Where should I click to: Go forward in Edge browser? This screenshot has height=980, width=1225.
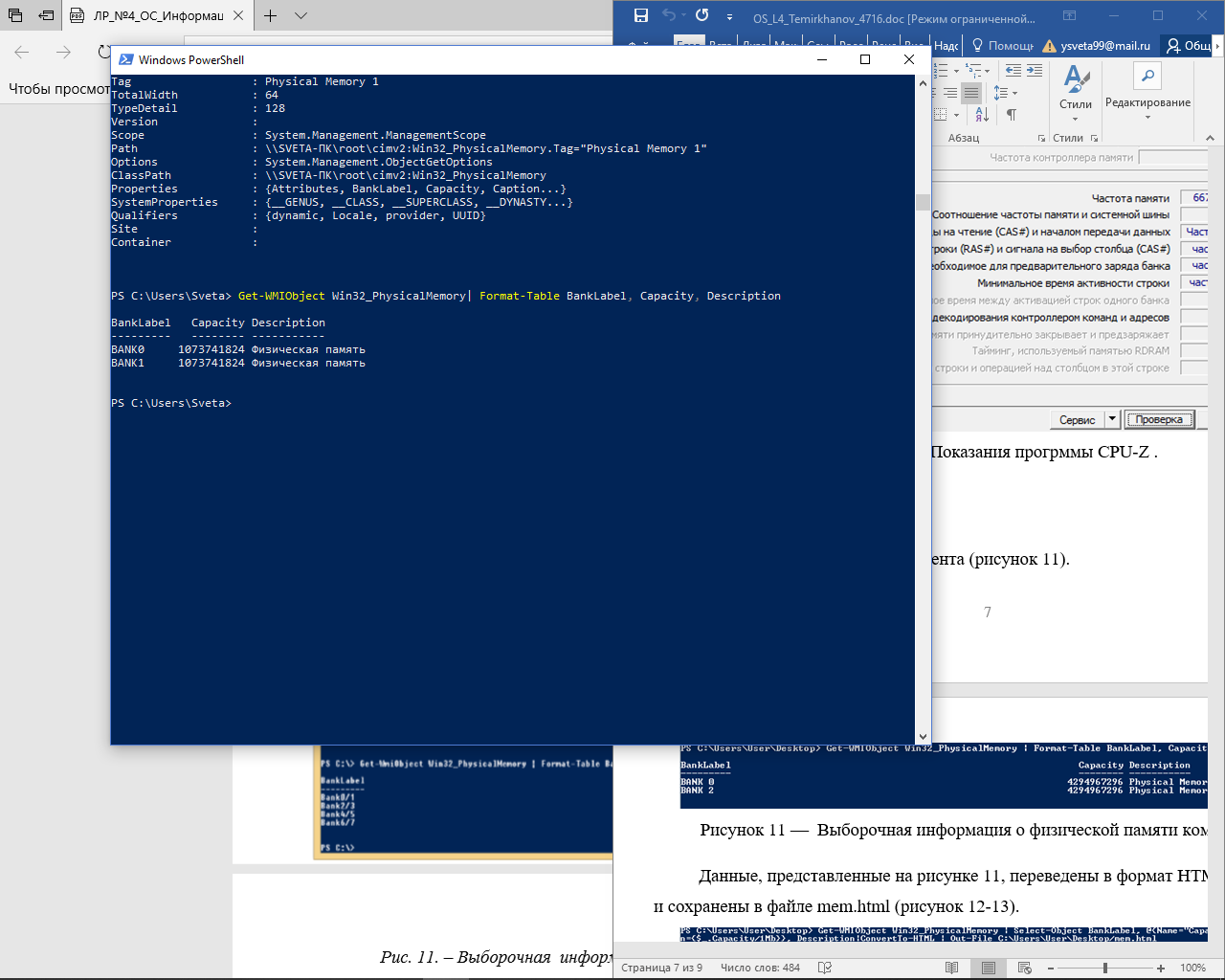(64, 52)
